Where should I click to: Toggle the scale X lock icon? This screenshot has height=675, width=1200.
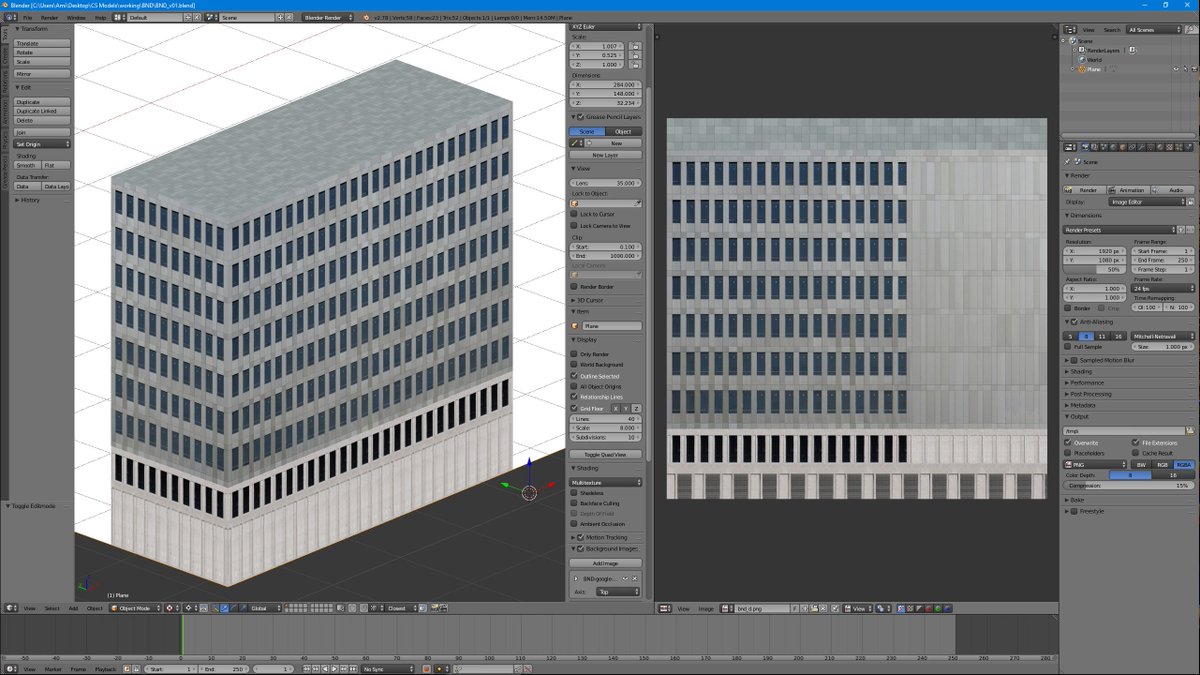635,46
